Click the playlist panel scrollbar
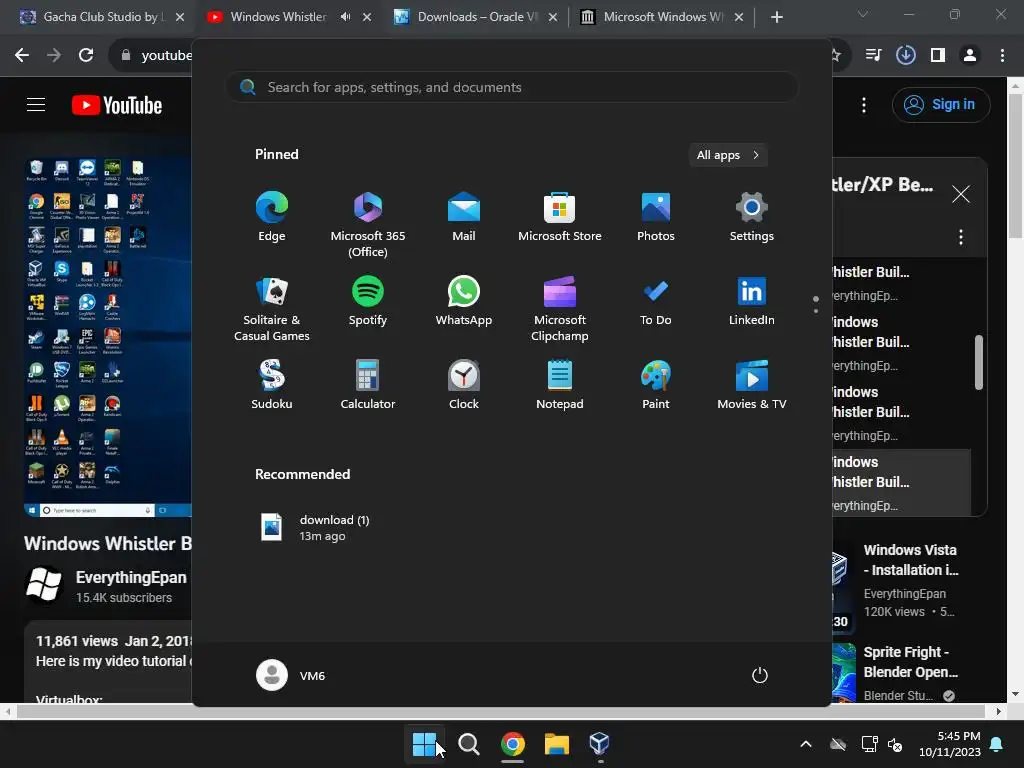Screen dimensions: 1024x768 tap(978, 362)
